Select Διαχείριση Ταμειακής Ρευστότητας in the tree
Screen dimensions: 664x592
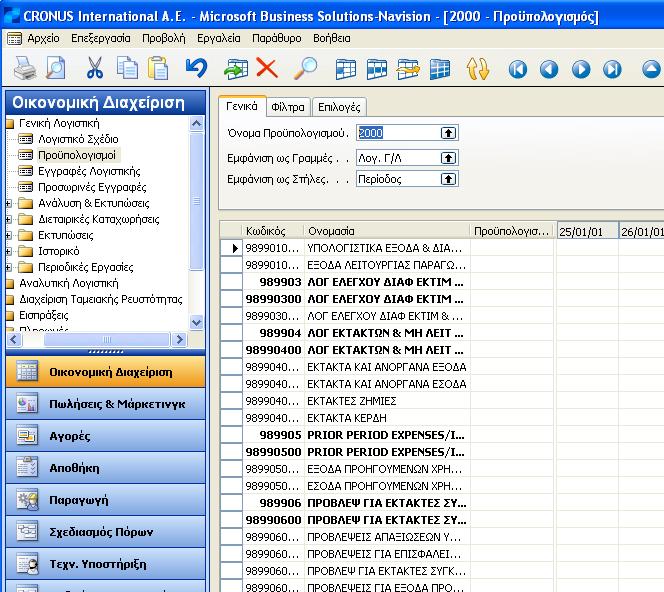tap(101, 299)
